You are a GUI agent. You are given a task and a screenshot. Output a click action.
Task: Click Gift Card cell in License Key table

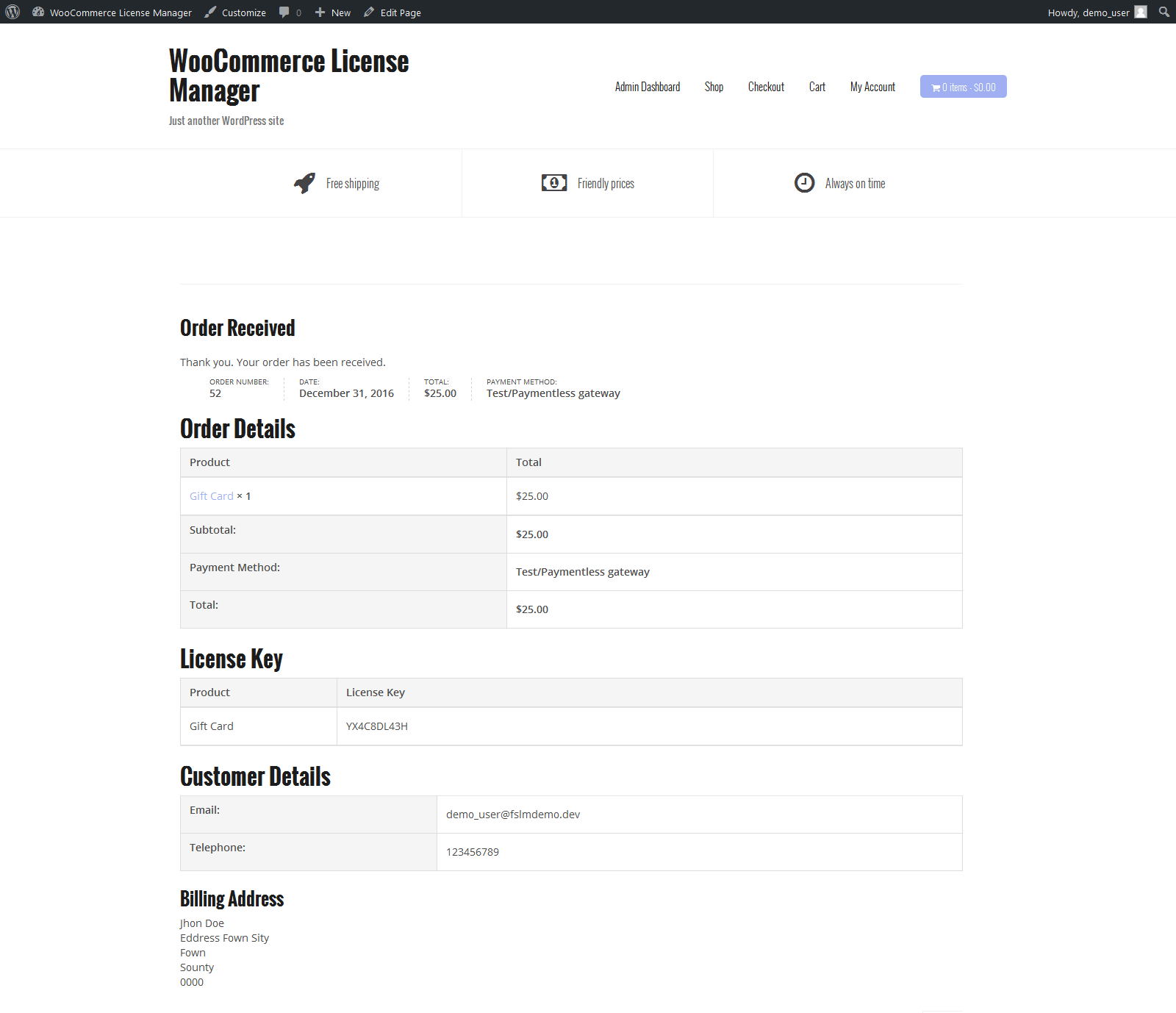[x=212, y=726]
